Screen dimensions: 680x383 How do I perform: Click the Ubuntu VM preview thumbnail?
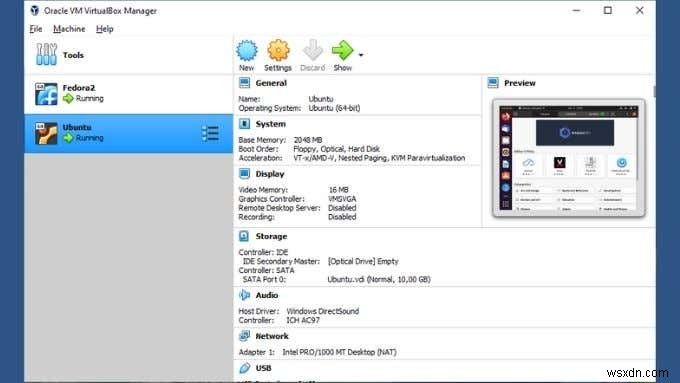point(569,158)
